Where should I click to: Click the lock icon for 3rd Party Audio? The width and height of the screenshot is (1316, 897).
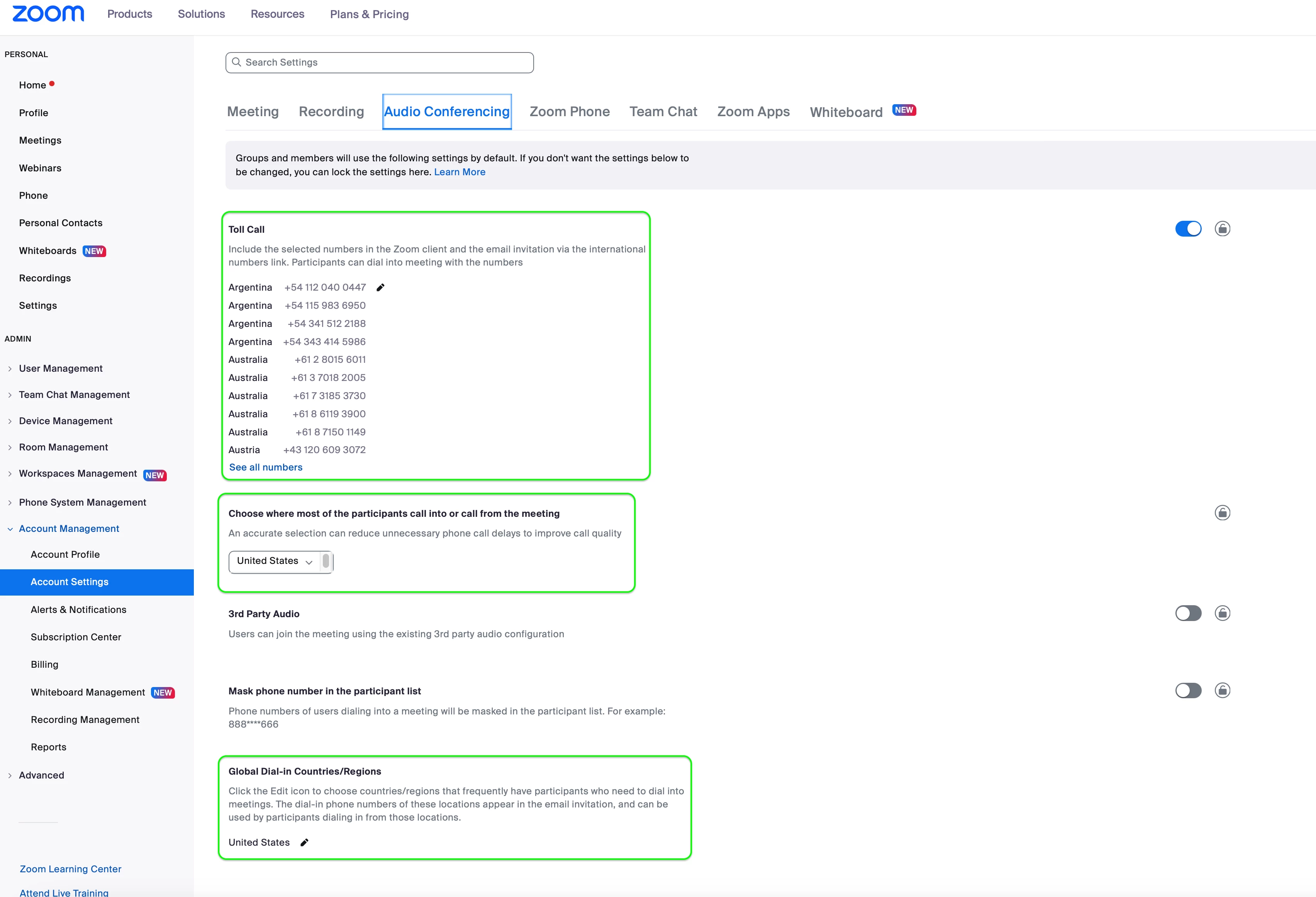pyautogui.click(x=1222, y=613)
